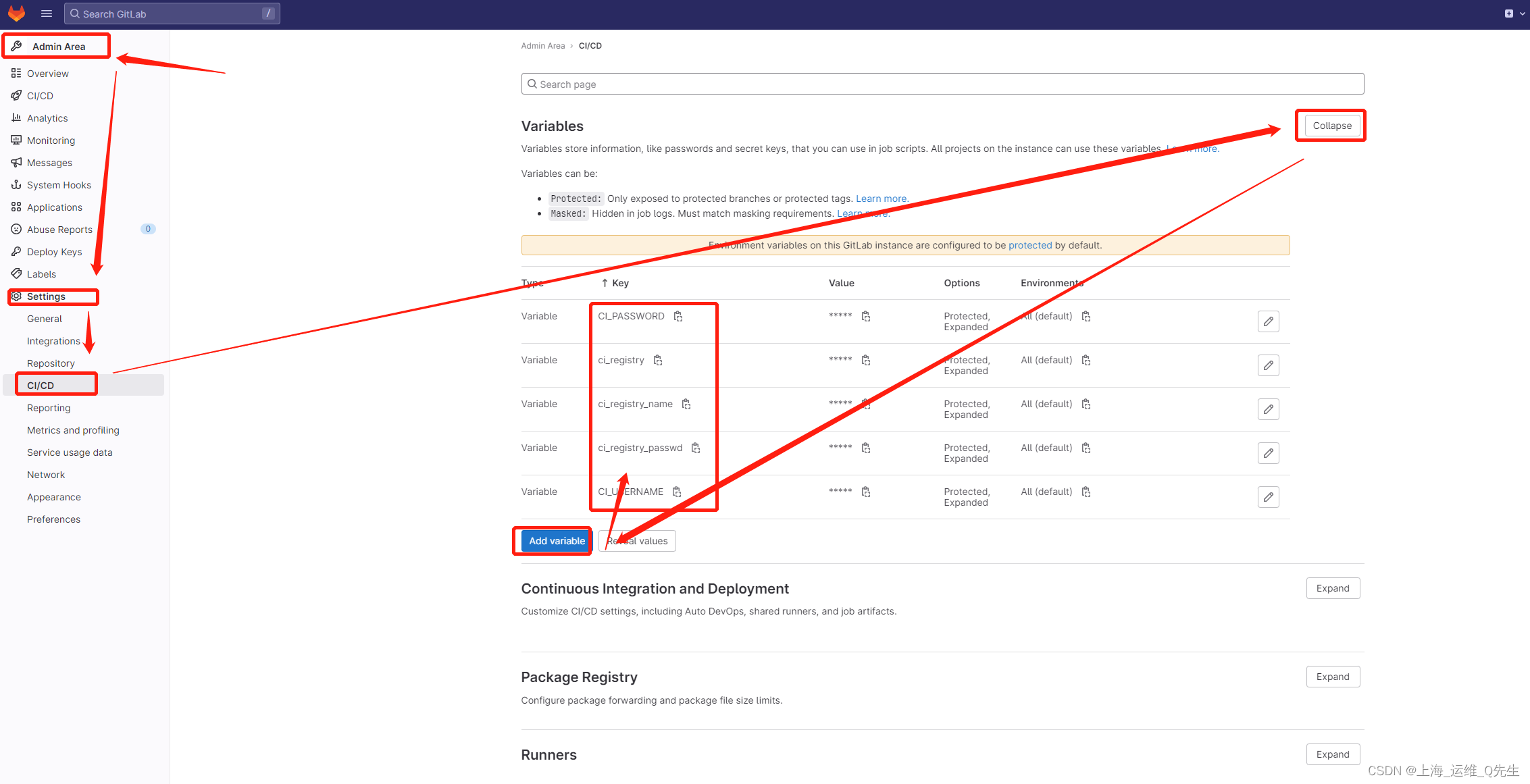1530x784 pixels.
Task: Go to Repository settings in sidebar
Action: [51, 363]
